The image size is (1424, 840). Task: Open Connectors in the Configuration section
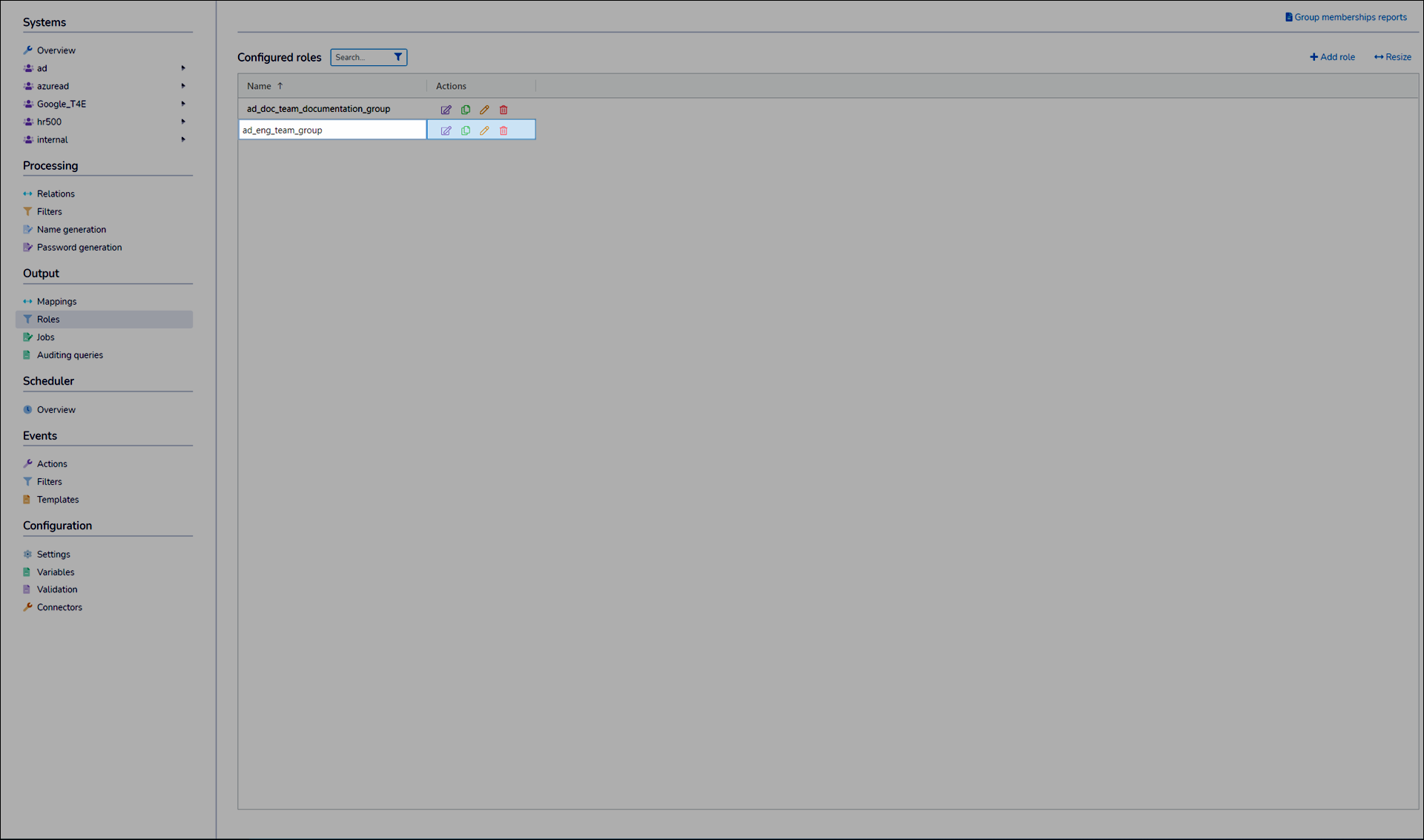click(59, 606)
